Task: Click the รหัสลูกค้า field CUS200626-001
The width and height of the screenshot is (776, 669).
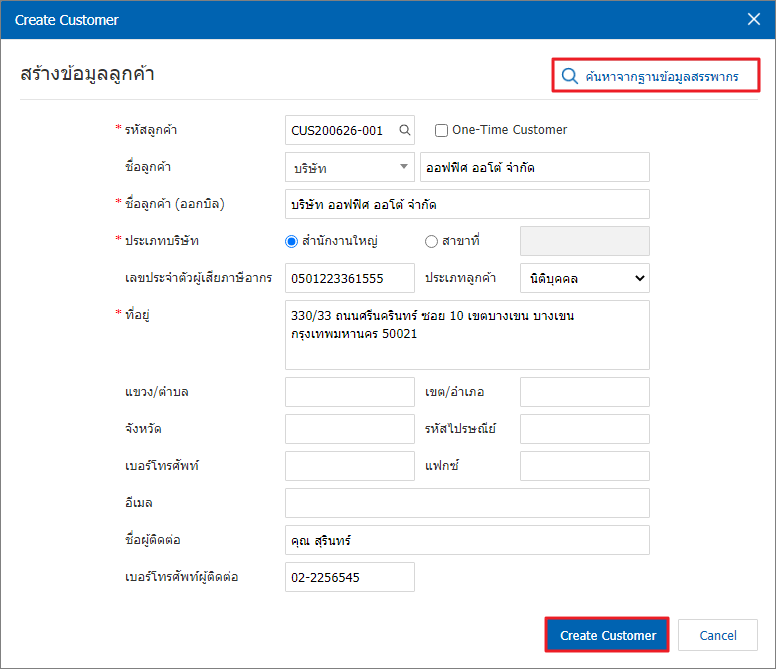Action: (x=349, y=130)
